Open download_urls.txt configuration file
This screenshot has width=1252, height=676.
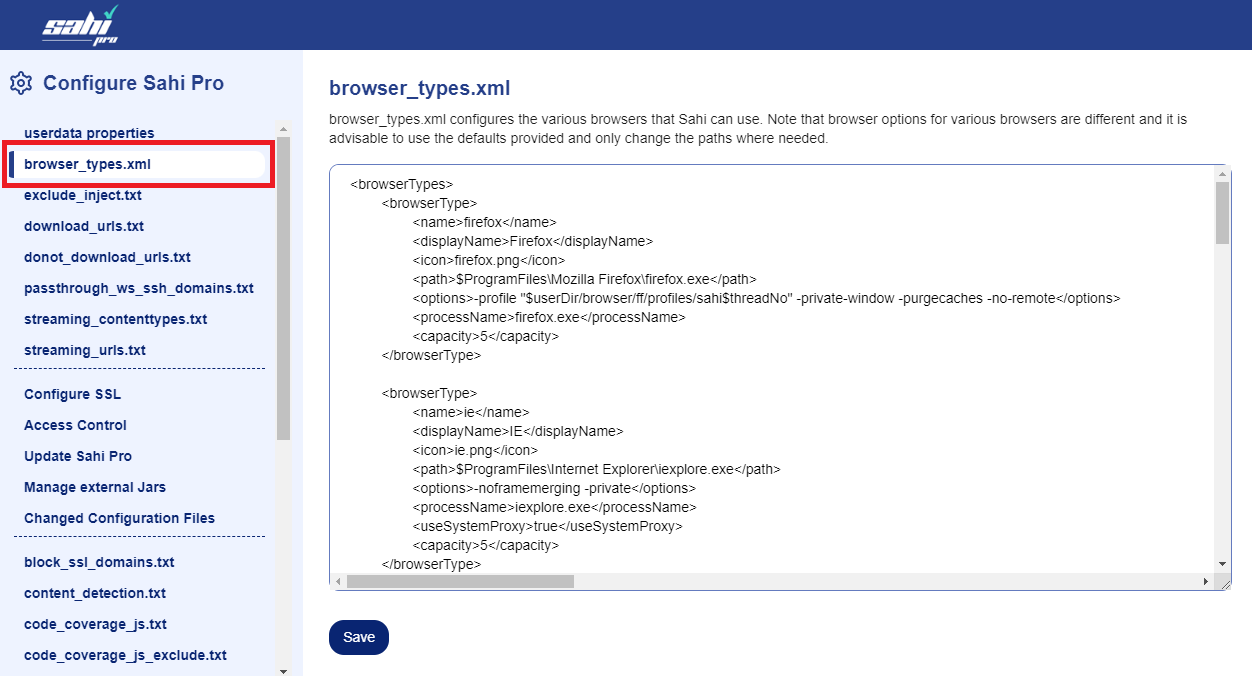point(84,226)
